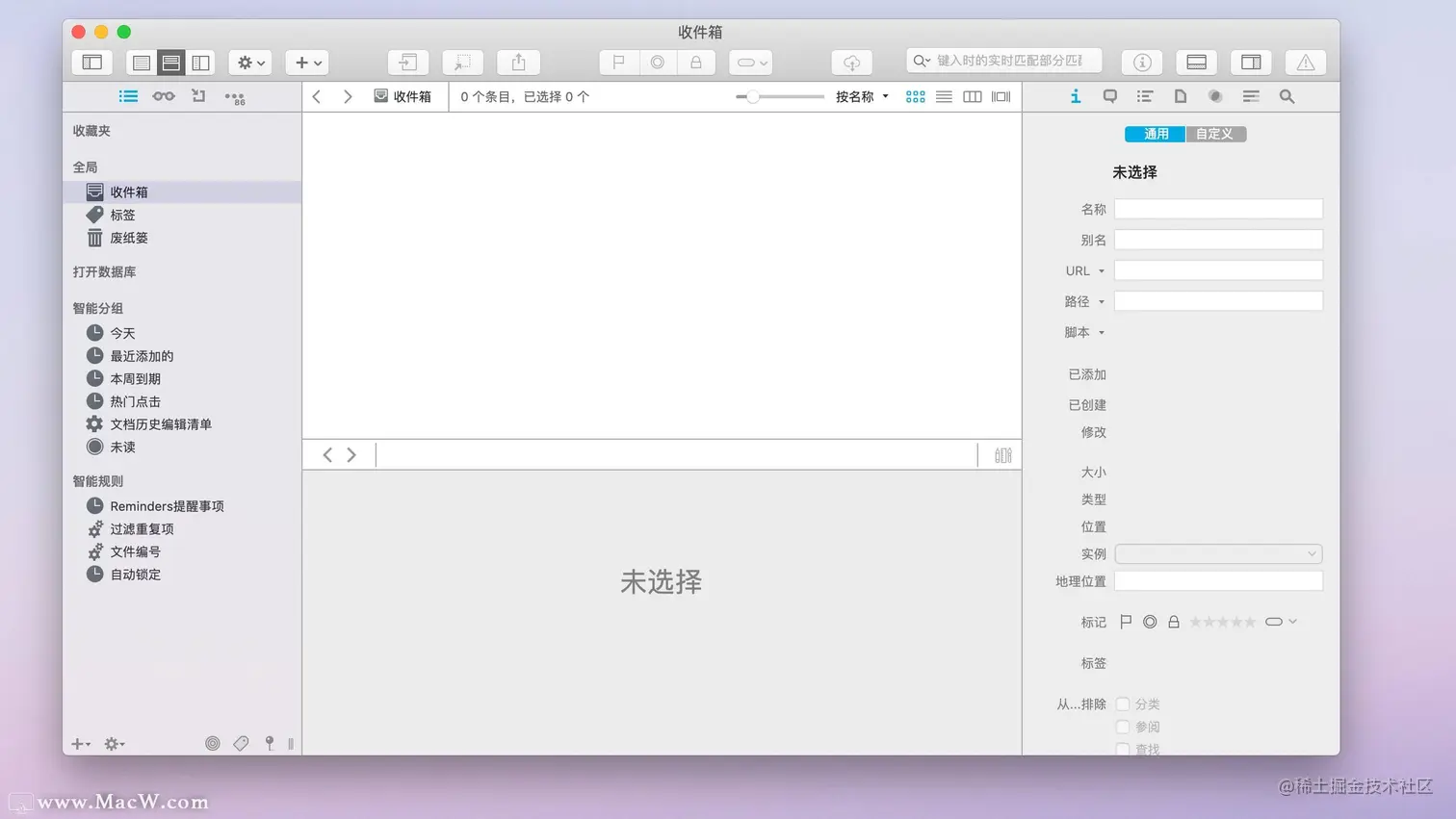Open inspector search magnifier tab
This screenshot has width=1456, height=819.
pos(1287,96)
